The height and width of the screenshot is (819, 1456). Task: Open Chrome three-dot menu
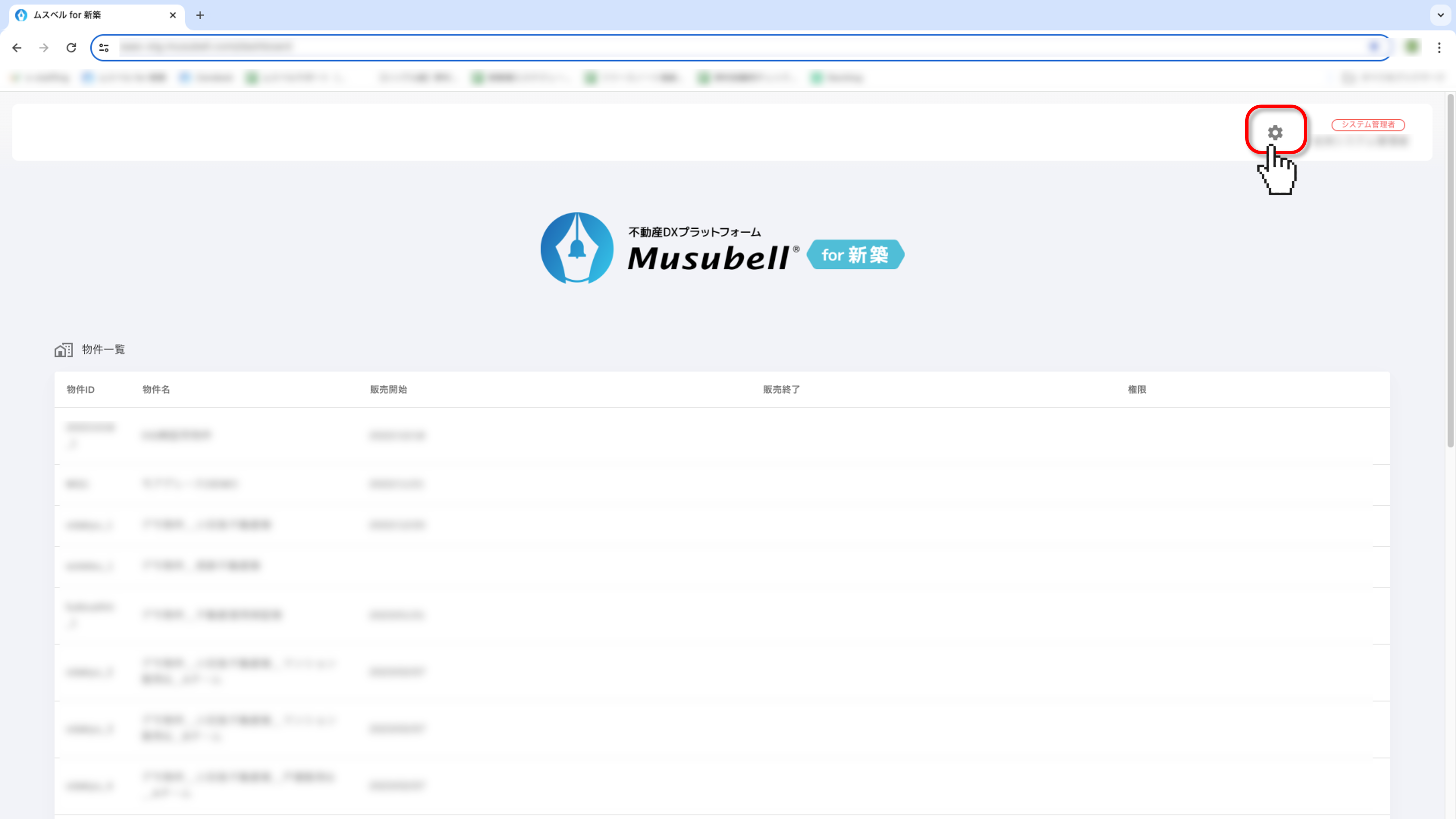1439,48
